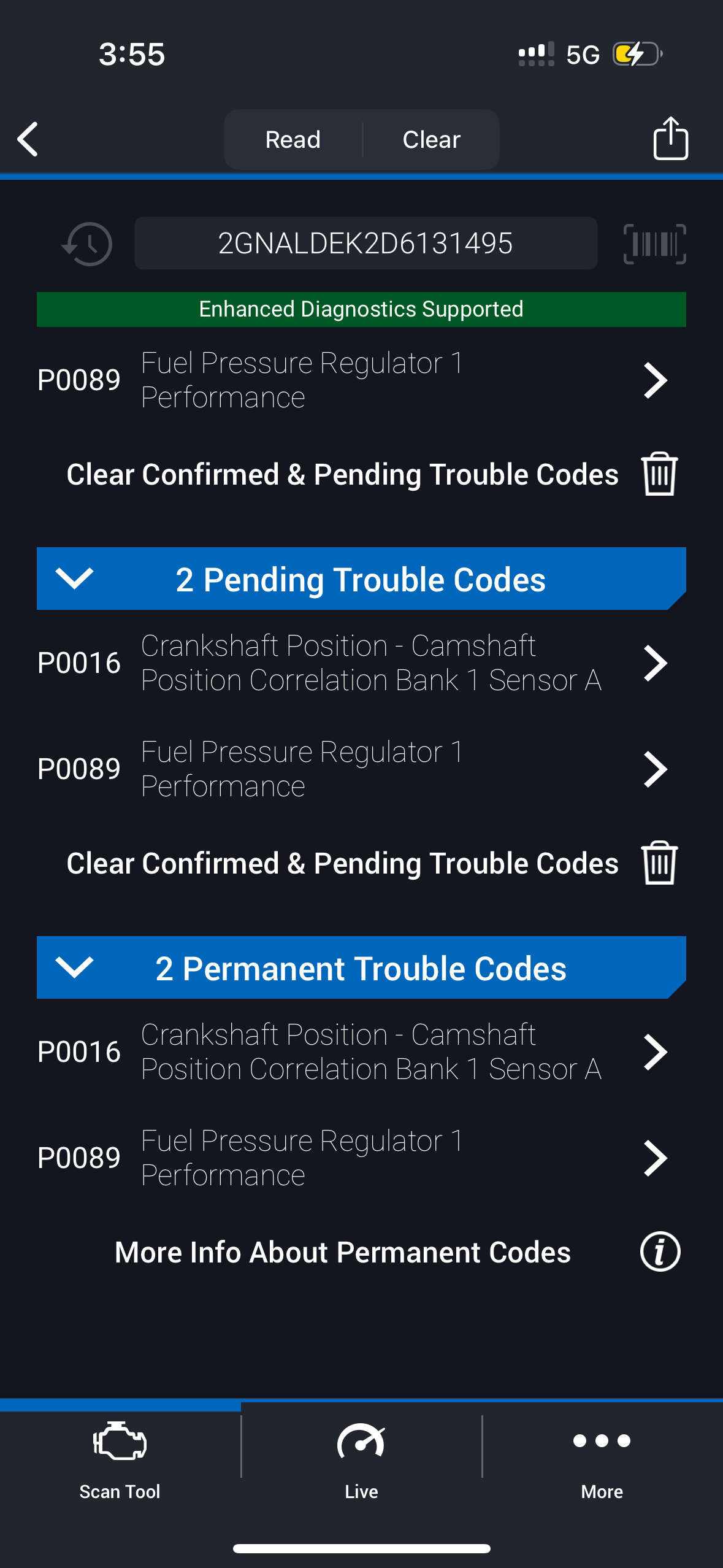
Task: Tap the trash icon above Pending Trouble Codes
Action: 659,474
